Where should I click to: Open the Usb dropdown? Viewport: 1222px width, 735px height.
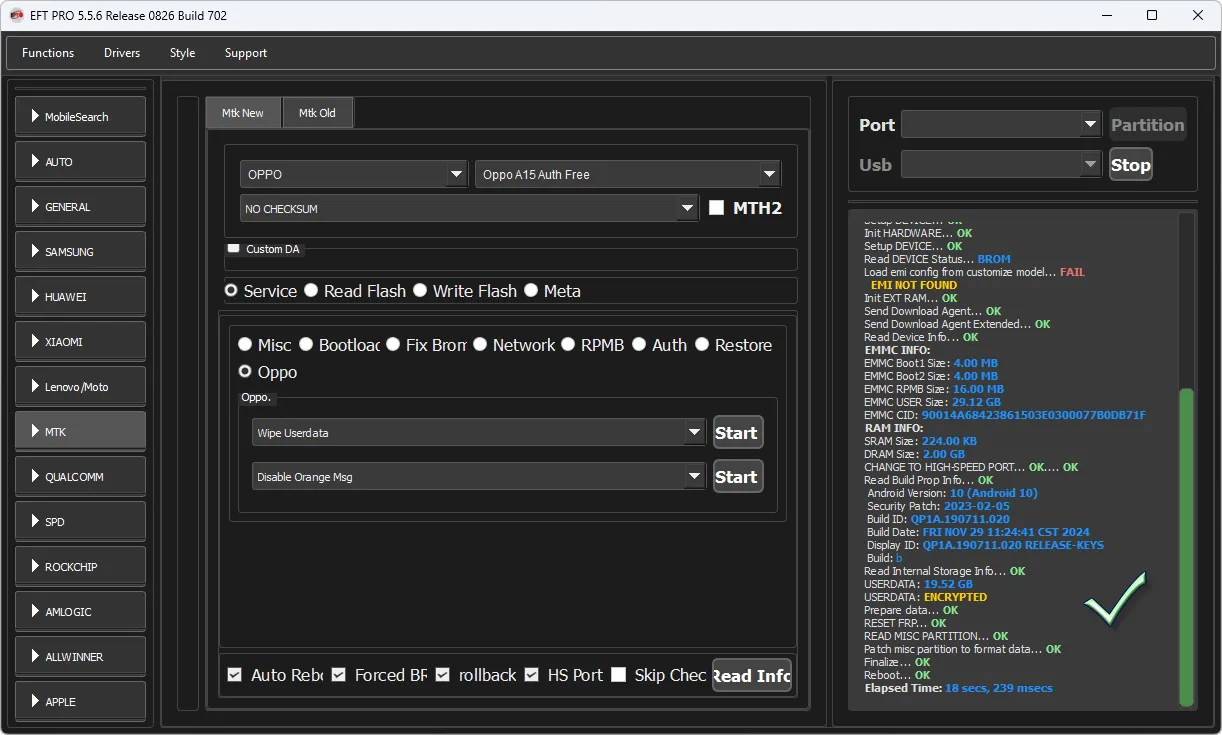click(1001, 164)
